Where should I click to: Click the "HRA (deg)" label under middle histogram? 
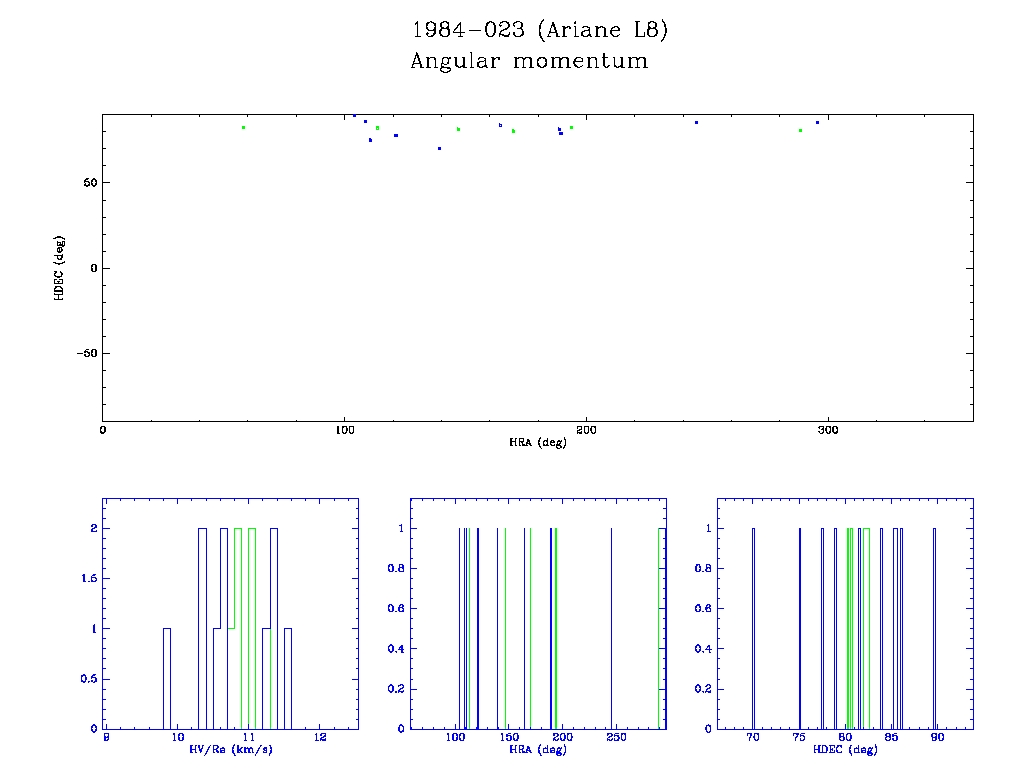(x=538, y=750)
